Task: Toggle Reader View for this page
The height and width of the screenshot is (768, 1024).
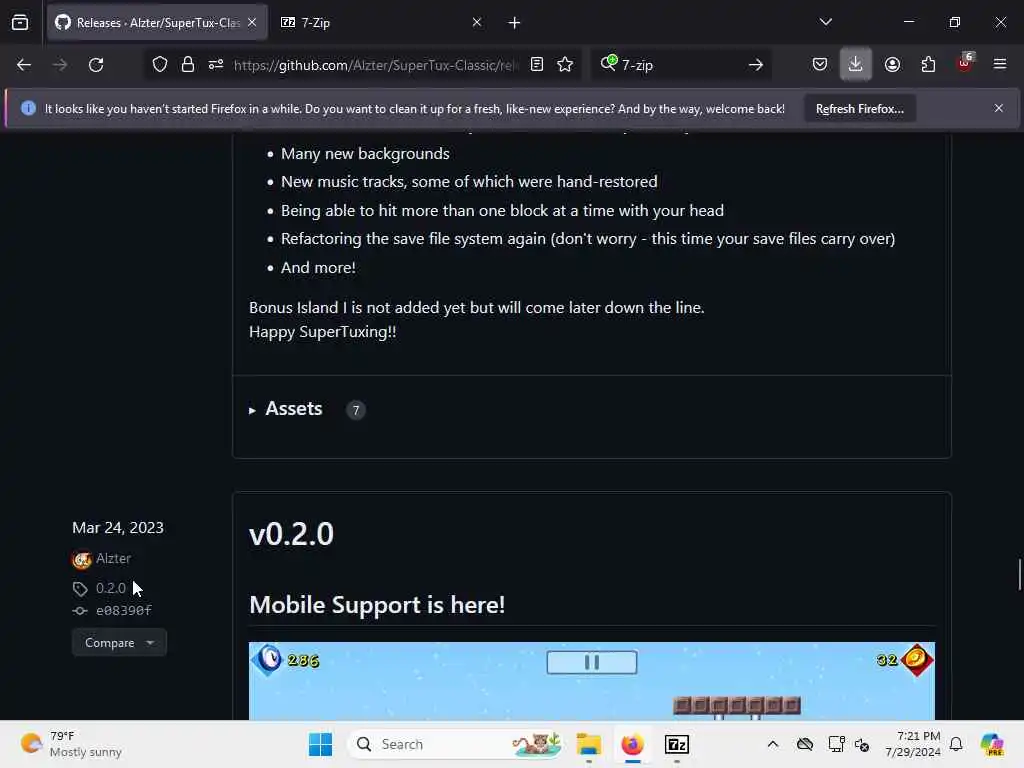Action: pyautogui.click(x=537, y=64)
